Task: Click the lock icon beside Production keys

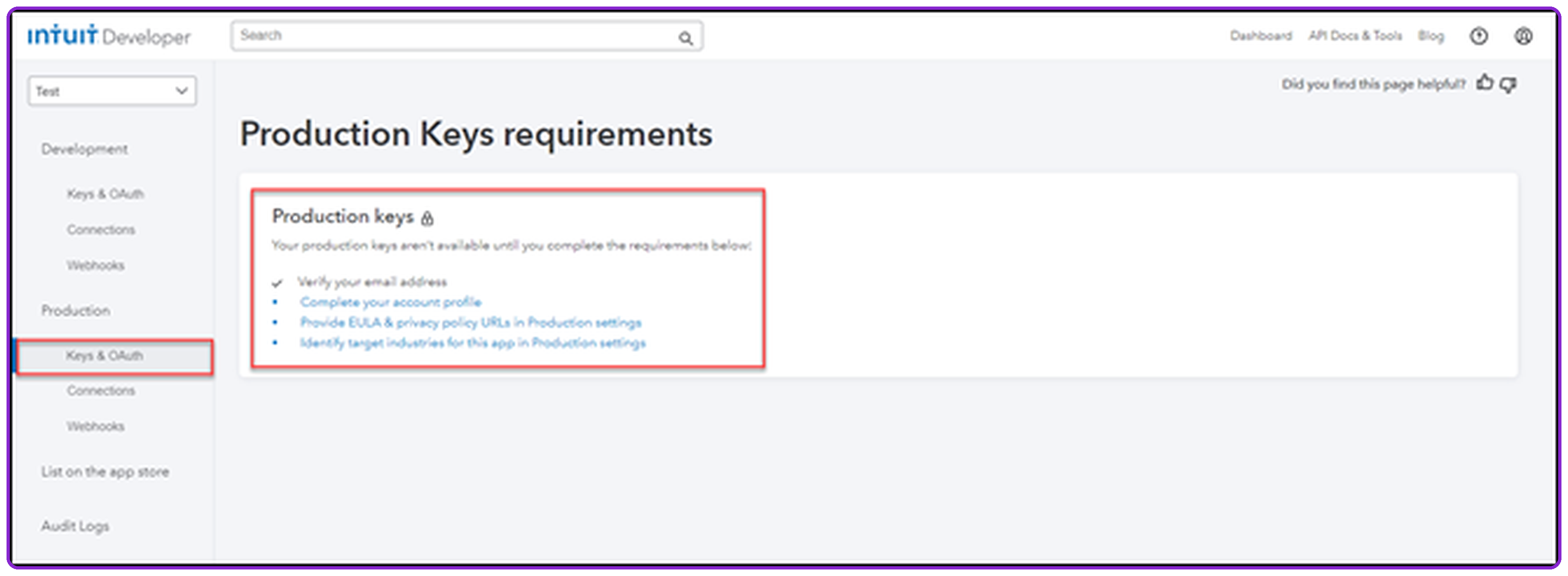Action: coord(427,218)
